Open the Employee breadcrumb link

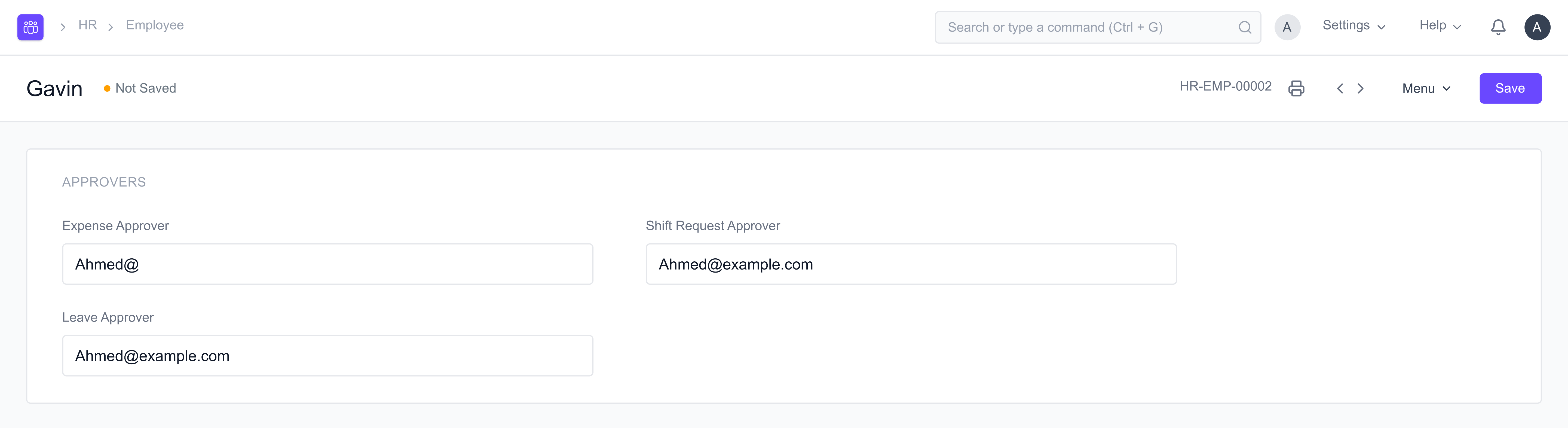[154, 25]
